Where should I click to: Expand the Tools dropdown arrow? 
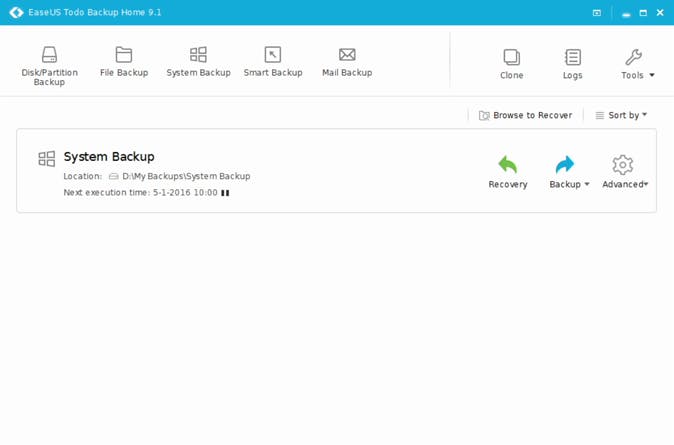point(652,75)
